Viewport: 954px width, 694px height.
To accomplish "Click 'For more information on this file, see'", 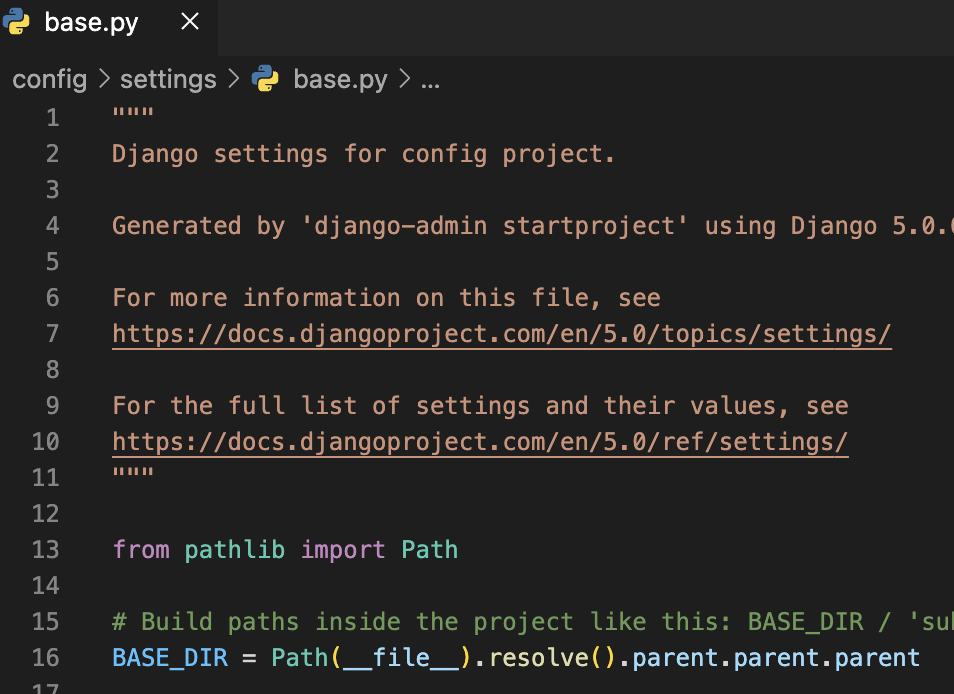I will [x=386, y=298].
